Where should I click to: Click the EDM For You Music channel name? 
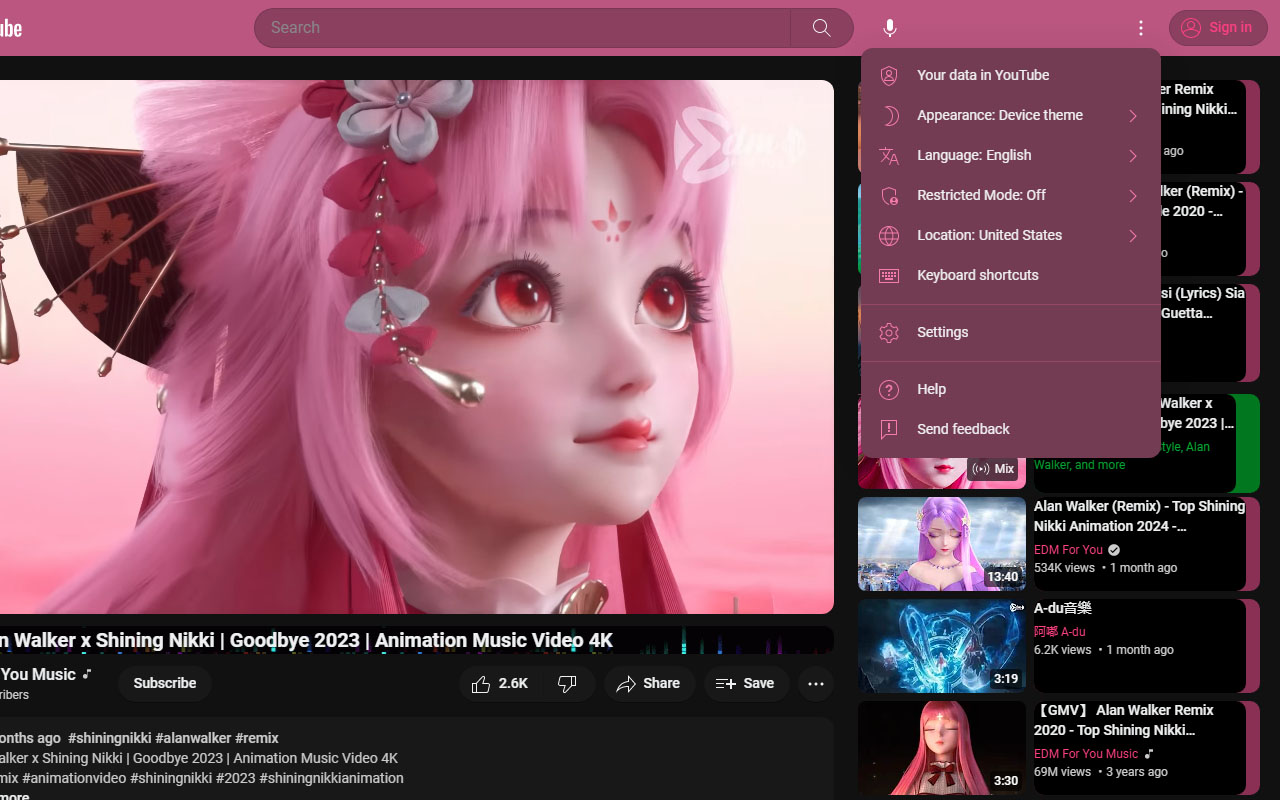coord(1086,754)
